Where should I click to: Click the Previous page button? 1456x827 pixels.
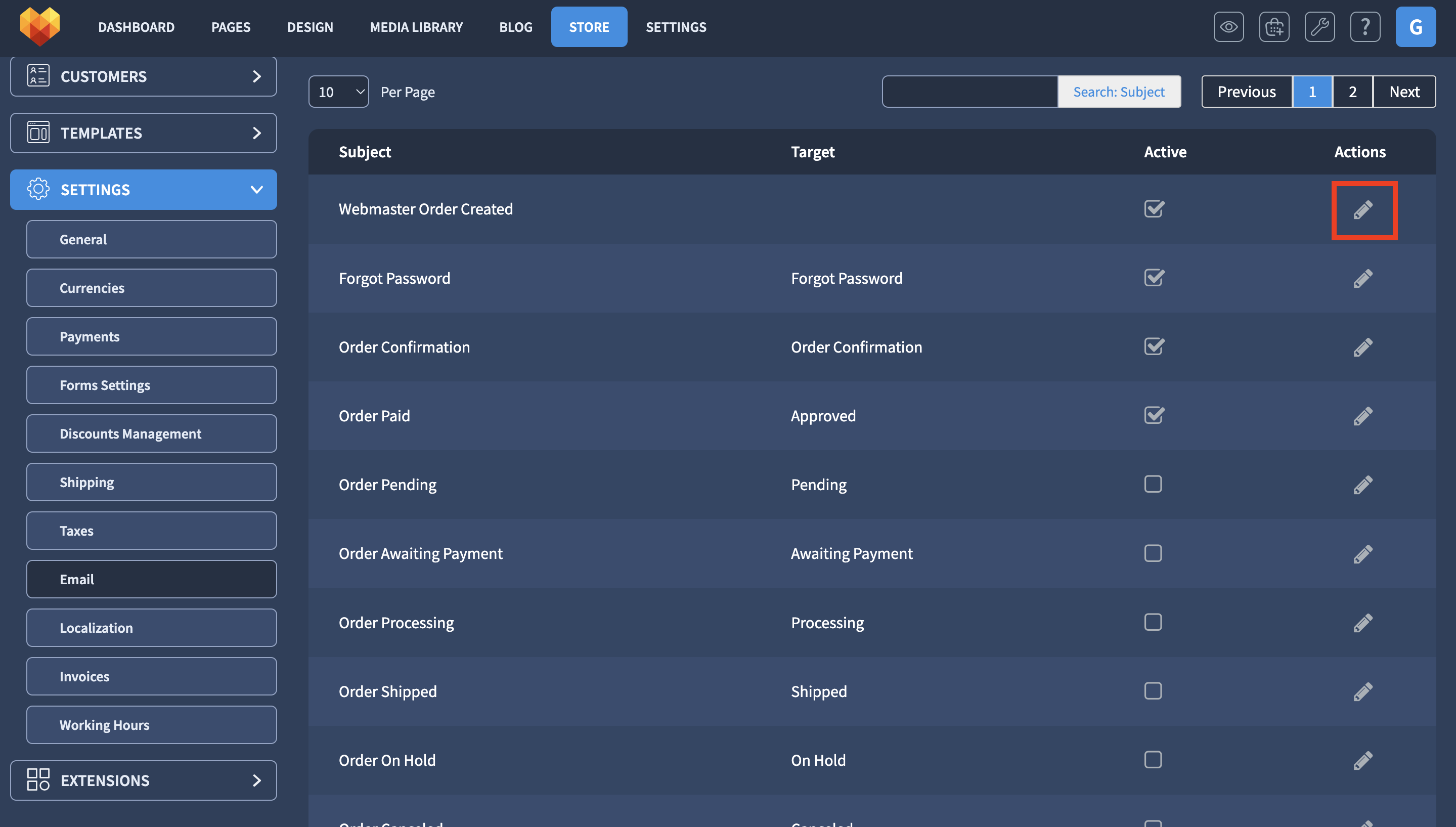tap(1247, 92)
